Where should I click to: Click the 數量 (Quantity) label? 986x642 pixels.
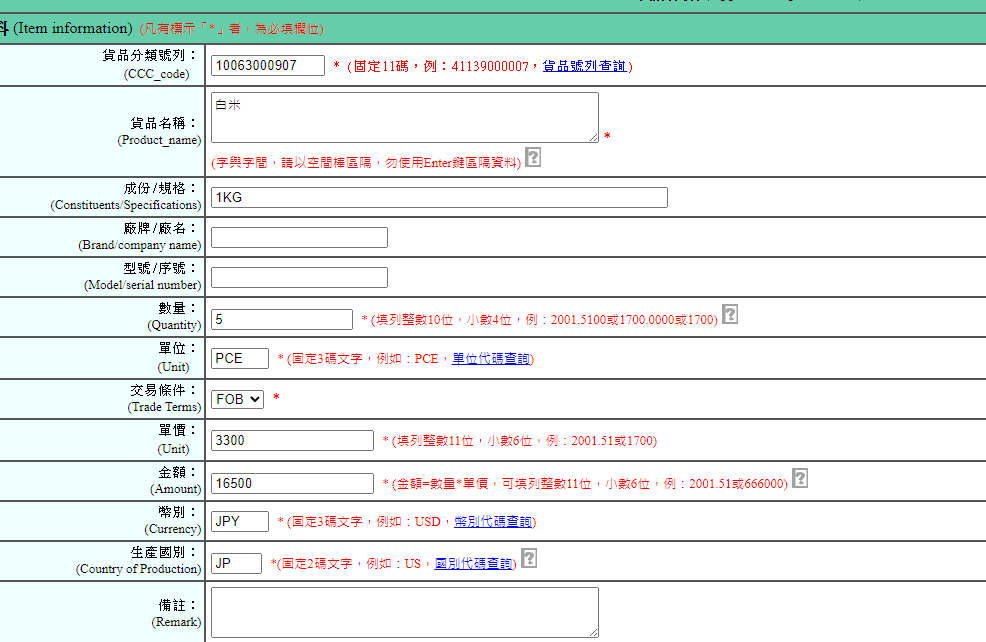pos(174,316)
